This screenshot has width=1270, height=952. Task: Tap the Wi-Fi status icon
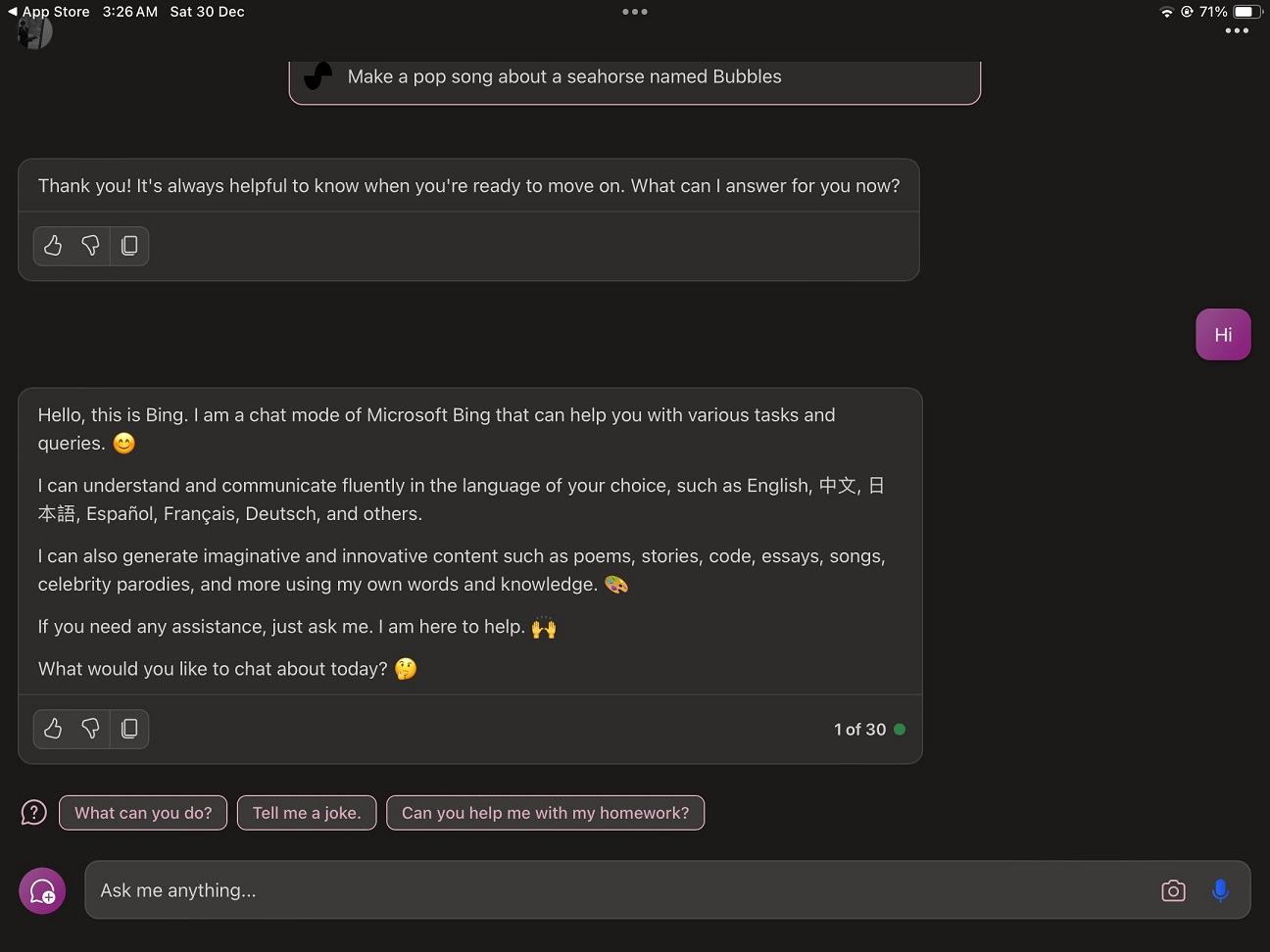point(1166,12)
